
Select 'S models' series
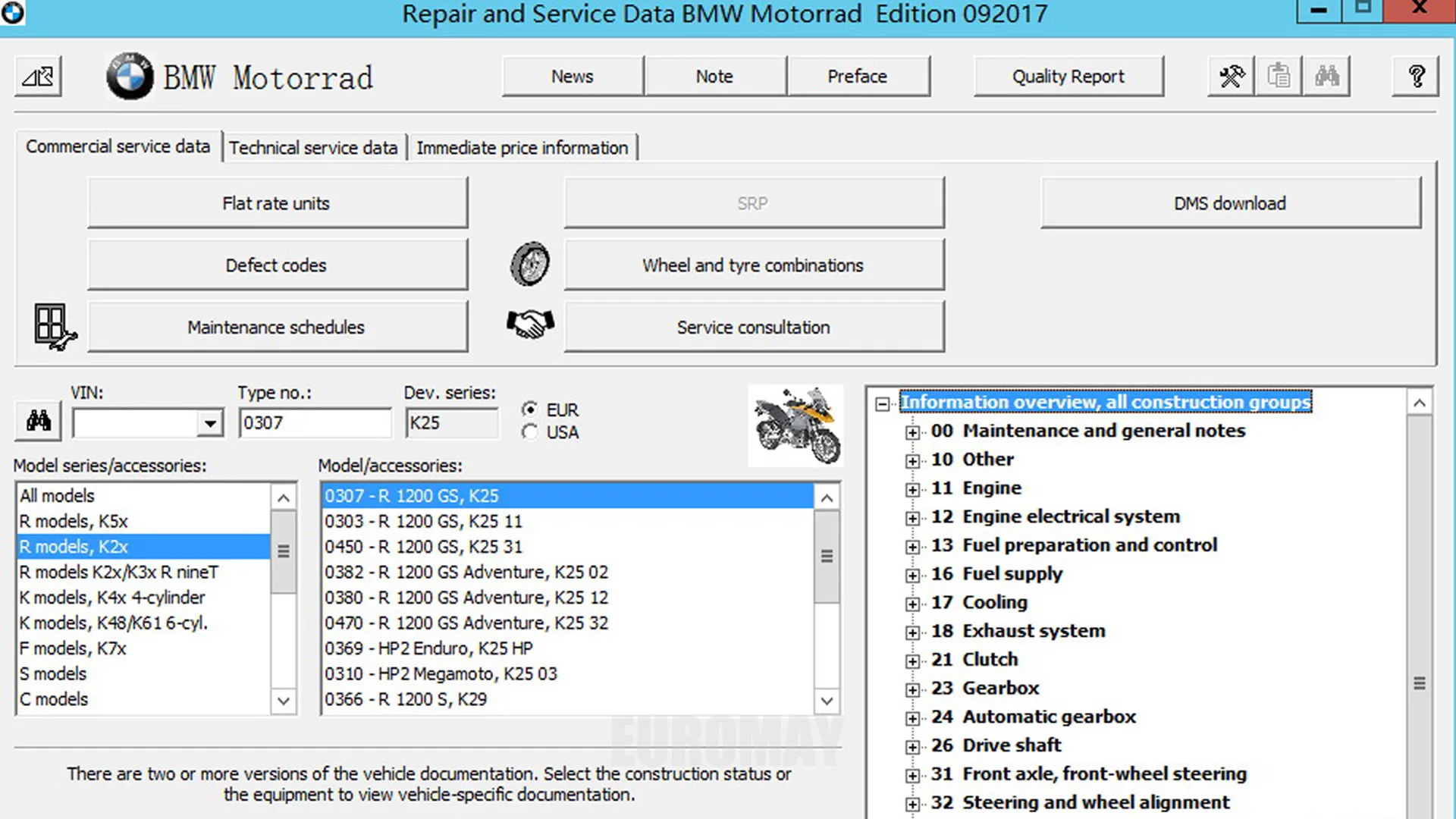point(143,674)
